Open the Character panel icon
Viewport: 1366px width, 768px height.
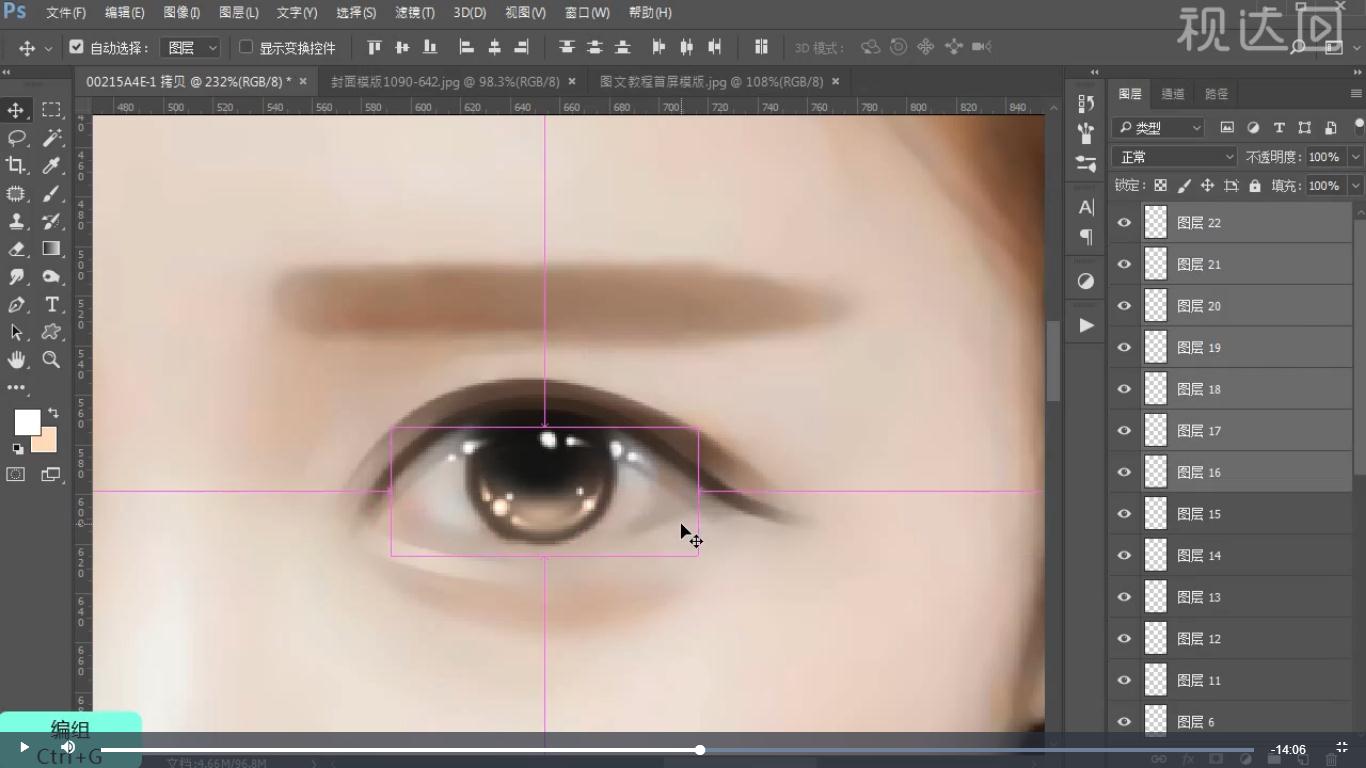[1086, 207]
